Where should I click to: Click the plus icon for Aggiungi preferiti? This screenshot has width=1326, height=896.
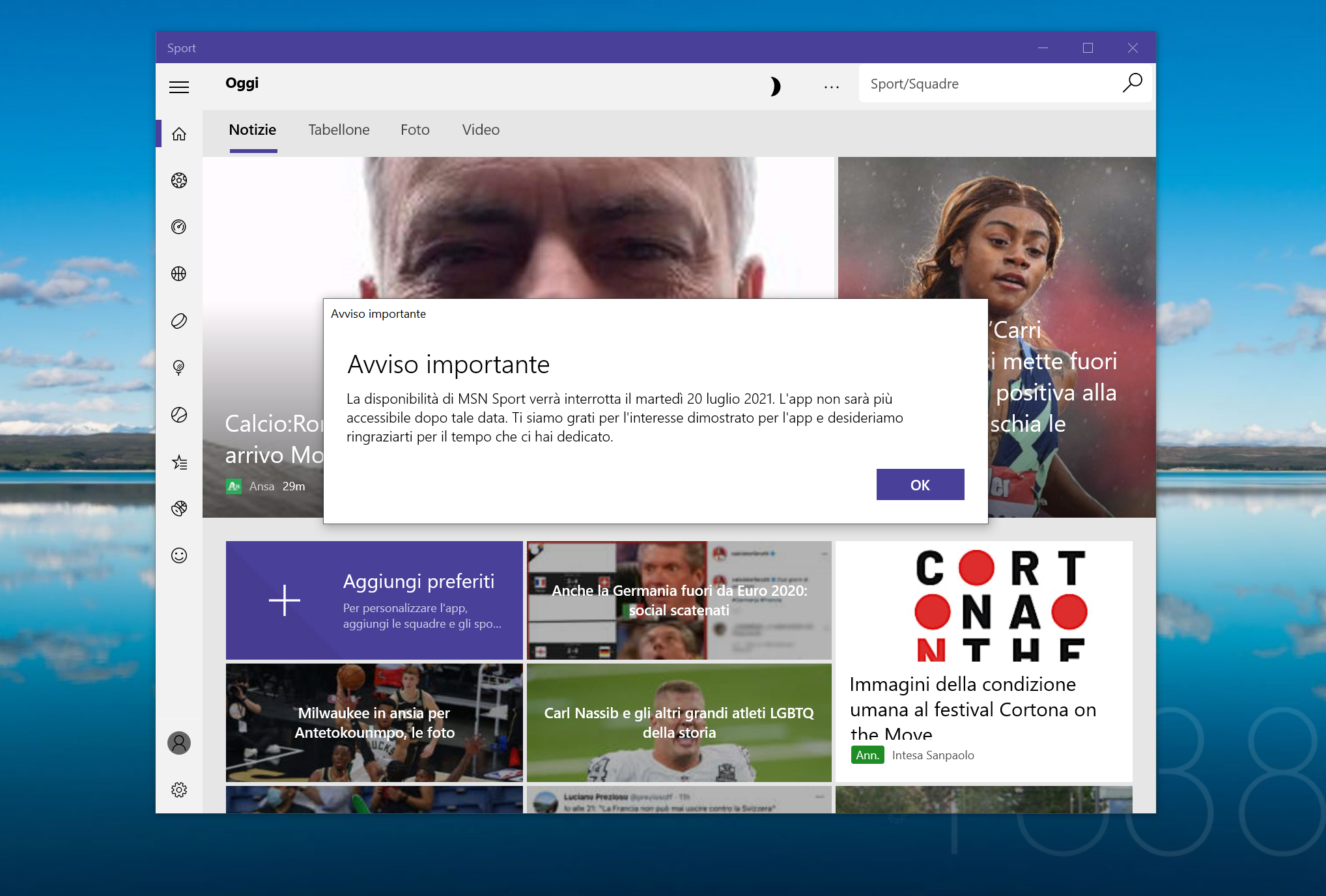285,600
